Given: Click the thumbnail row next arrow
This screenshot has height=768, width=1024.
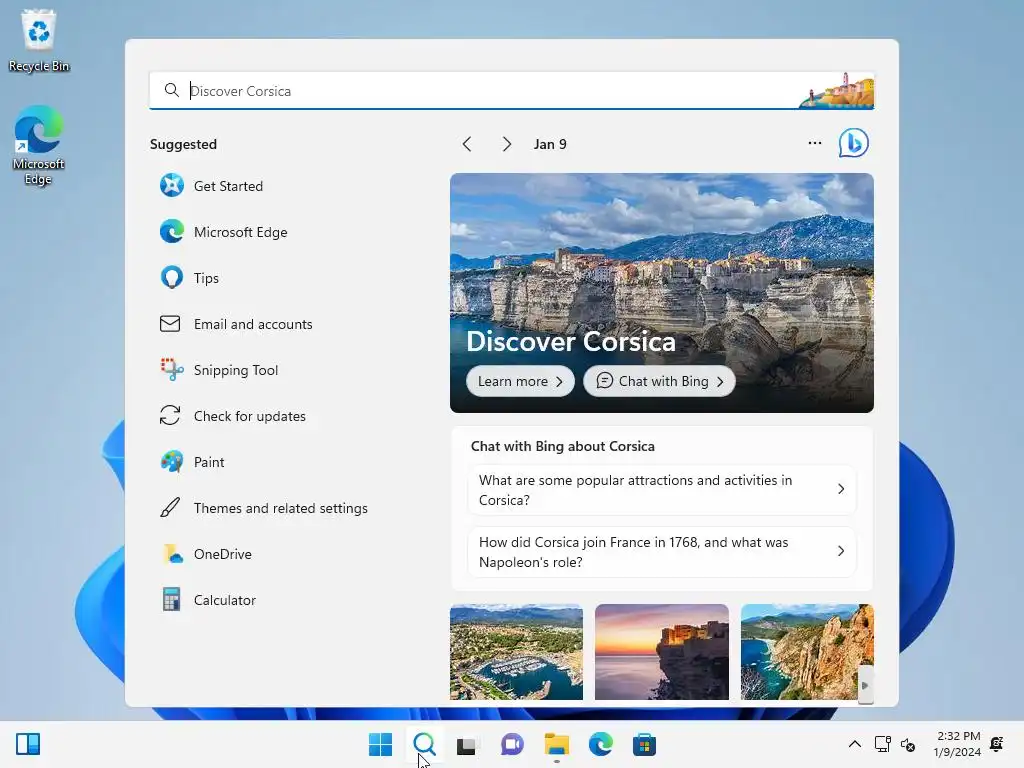Looking at the screenshot, I should [865, 685].
